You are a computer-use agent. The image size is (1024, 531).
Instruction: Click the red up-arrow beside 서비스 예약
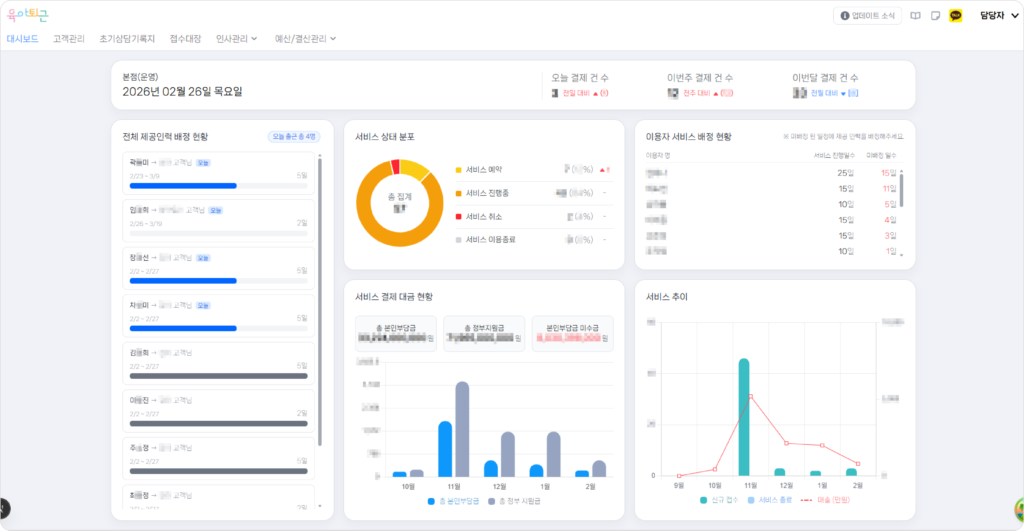coord(602,170)
